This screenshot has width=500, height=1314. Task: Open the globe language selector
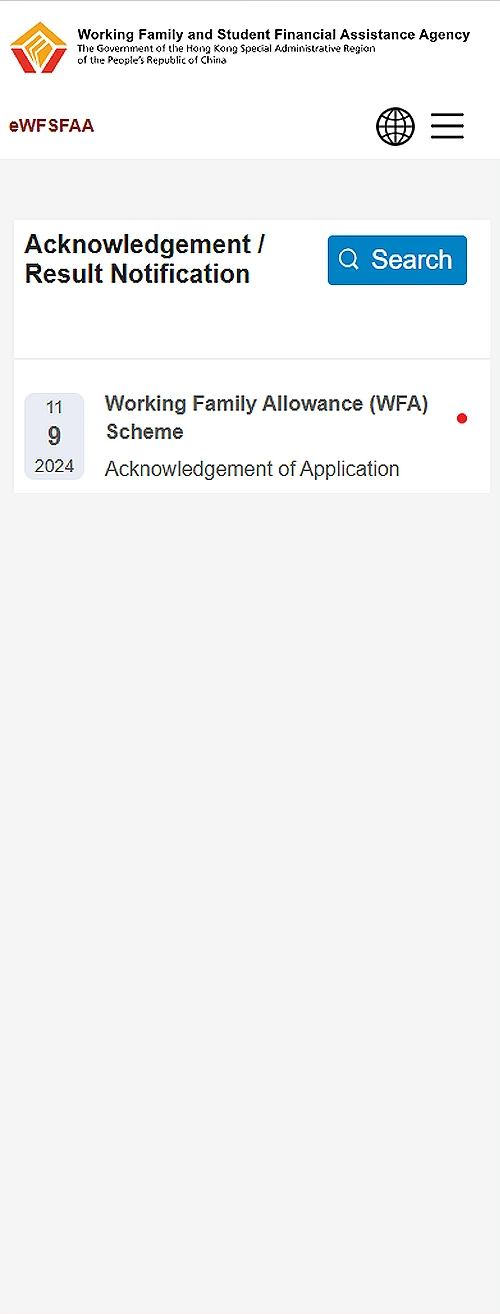coord(395,127)
